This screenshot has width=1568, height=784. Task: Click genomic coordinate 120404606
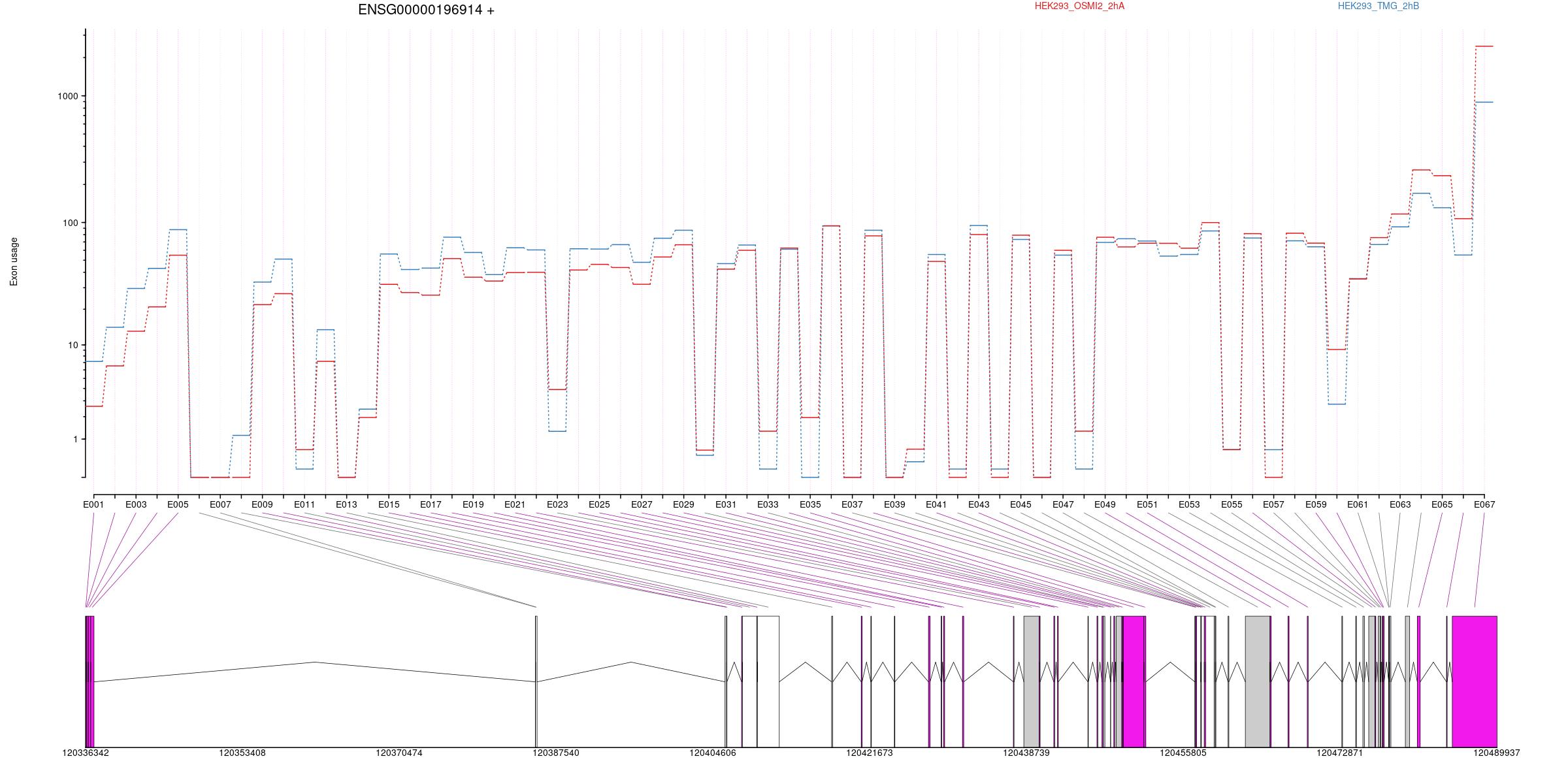point(713,753)
